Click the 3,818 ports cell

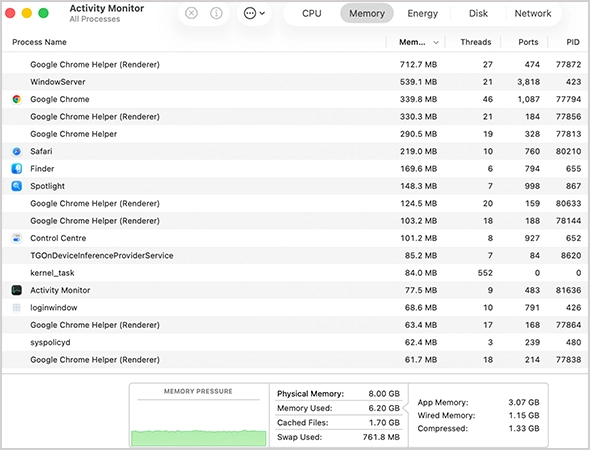point(528,82)
